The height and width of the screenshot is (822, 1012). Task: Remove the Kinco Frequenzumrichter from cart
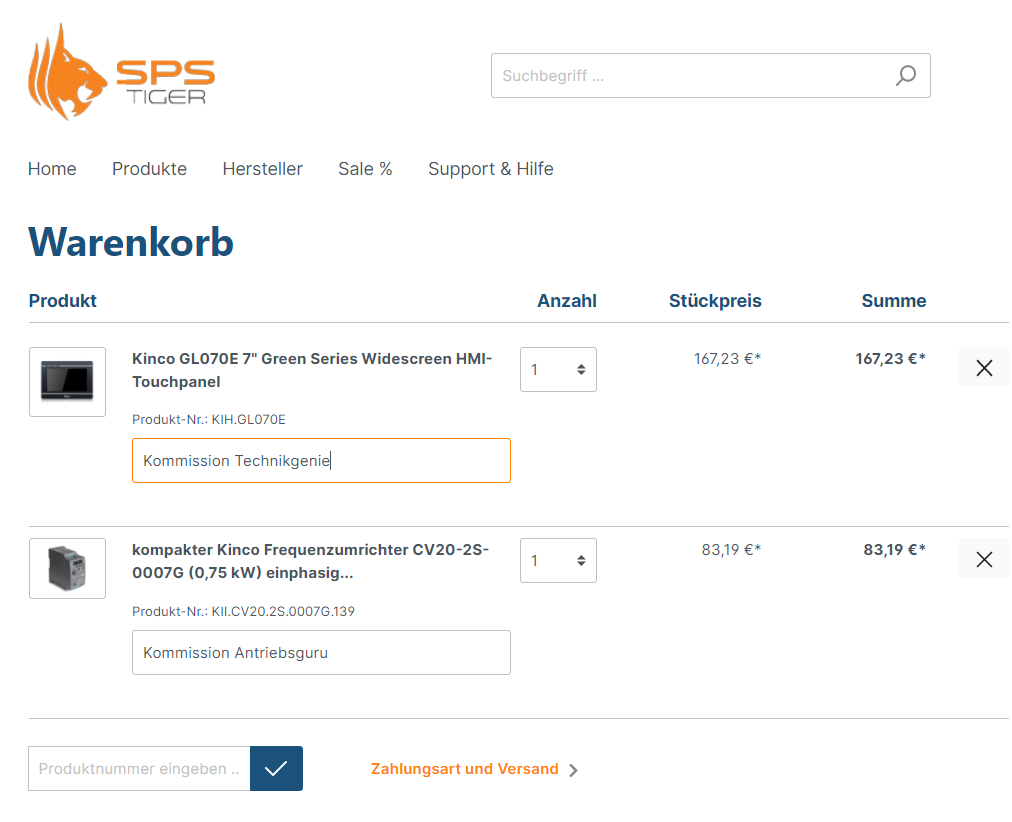click(983, 559)
